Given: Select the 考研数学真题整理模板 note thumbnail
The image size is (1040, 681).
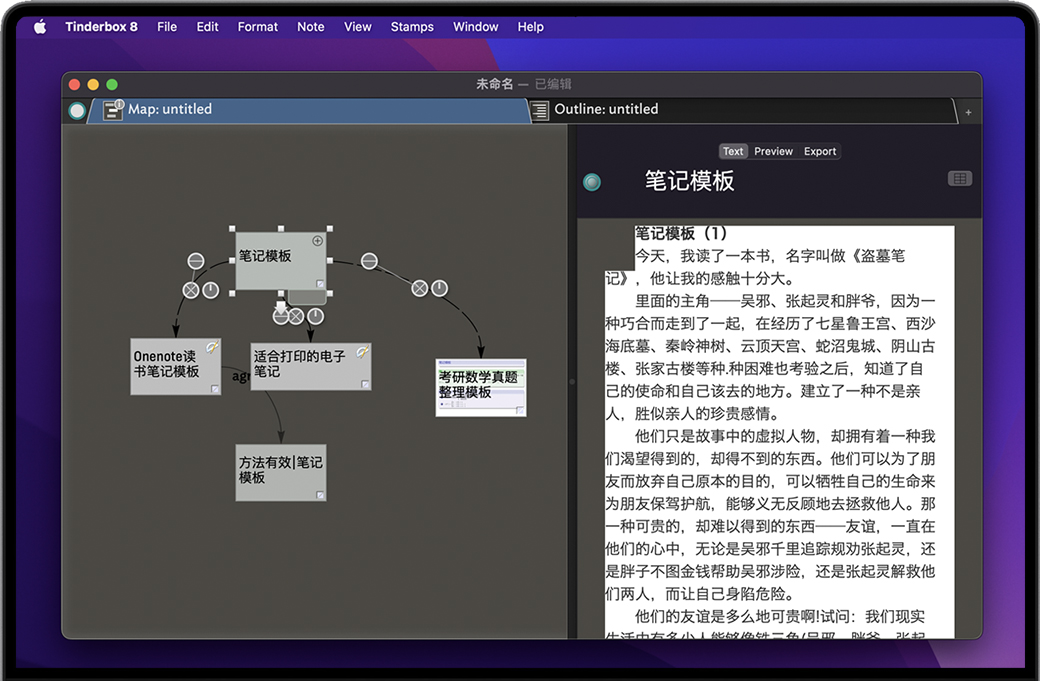Looking at the screenshot, I should [x=480, y=387].
